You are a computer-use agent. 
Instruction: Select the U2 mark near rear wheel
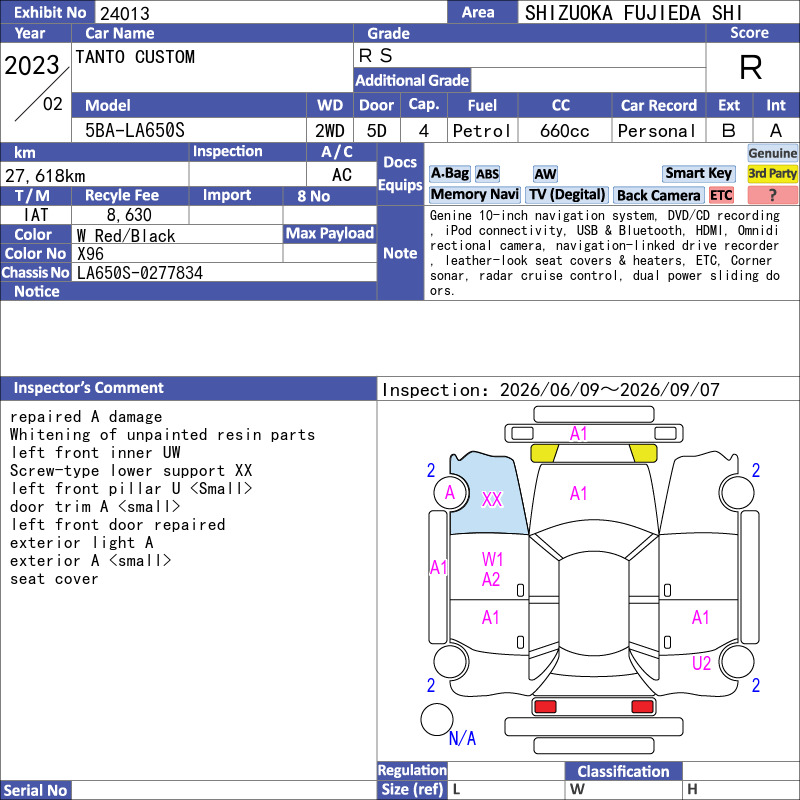click(702, 663)
